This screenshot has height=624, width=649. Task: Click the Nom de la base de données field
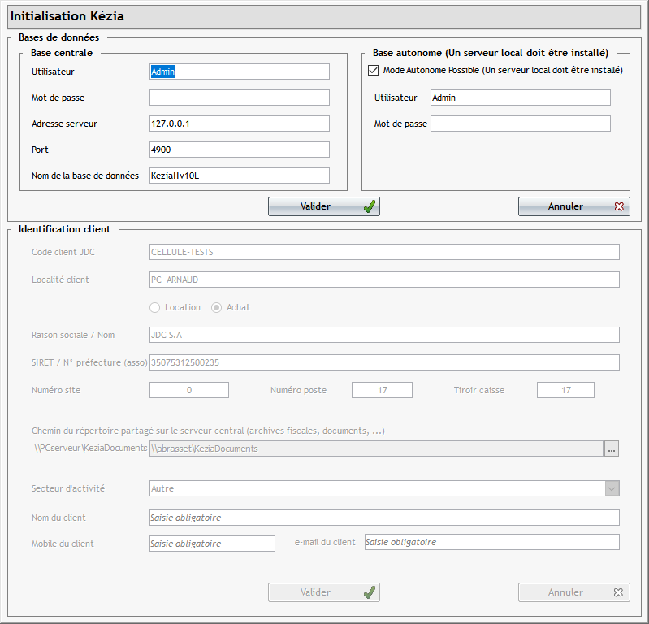click(x=239, y=175)
